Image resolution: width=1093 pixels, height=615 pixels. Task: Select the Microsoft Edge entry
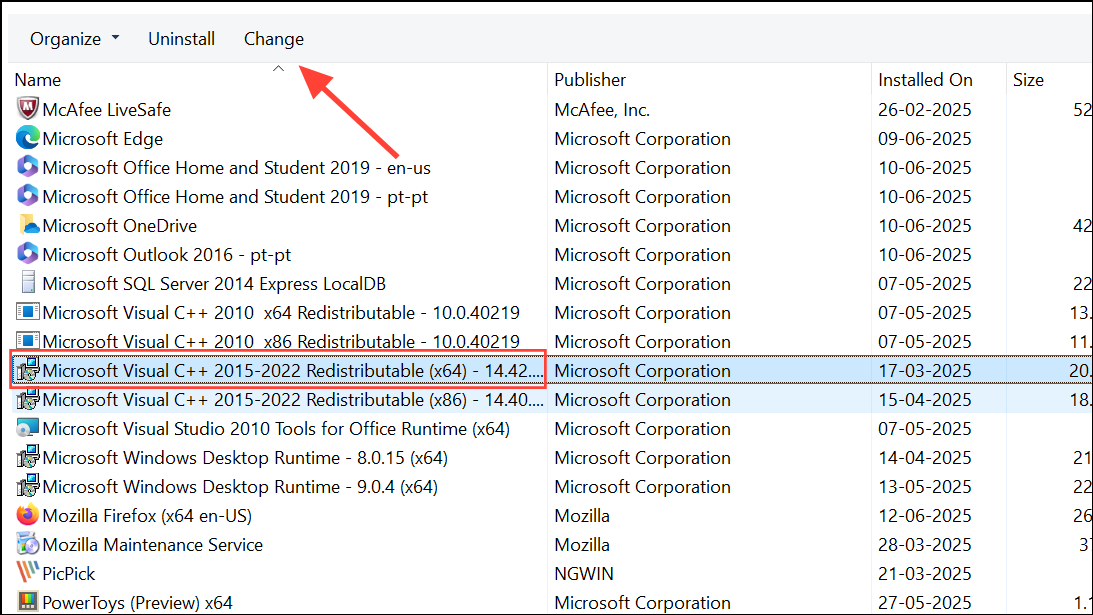click(x=102, y=139)
